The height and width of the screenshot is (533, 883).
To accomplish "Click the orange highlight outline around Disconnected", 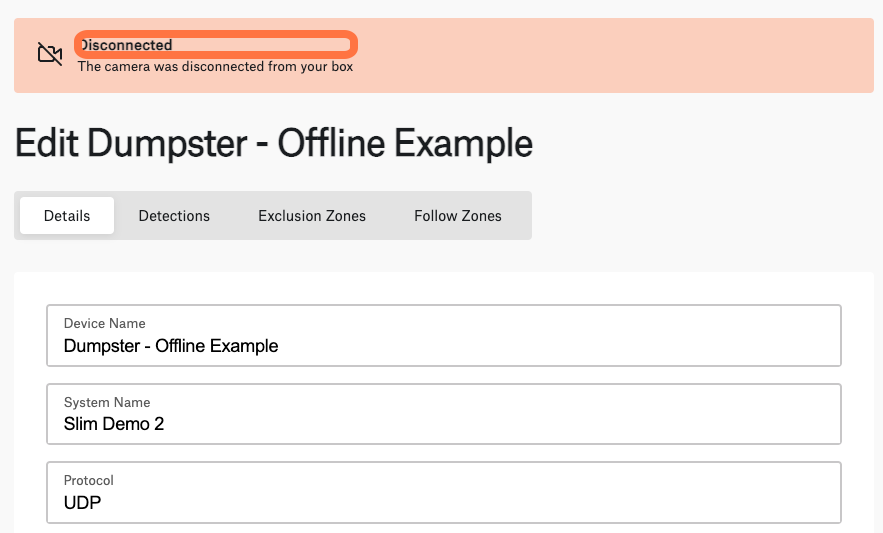I will (x=216, y=45).
